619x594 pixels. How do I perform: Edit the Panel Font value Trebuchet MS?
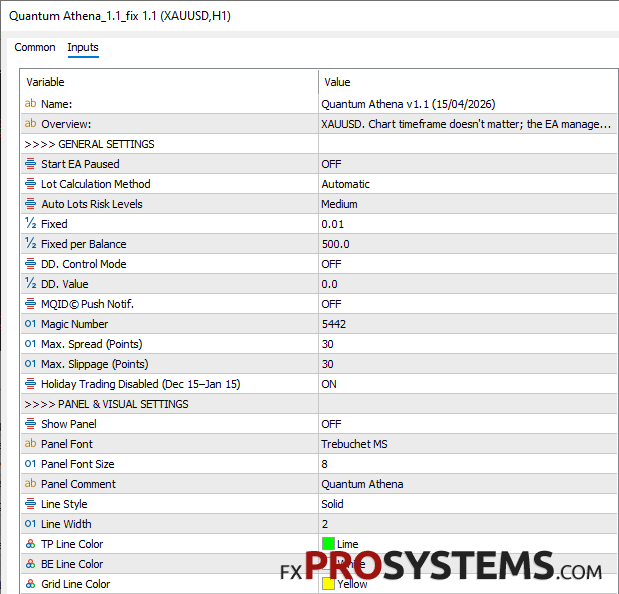(468, 444)
